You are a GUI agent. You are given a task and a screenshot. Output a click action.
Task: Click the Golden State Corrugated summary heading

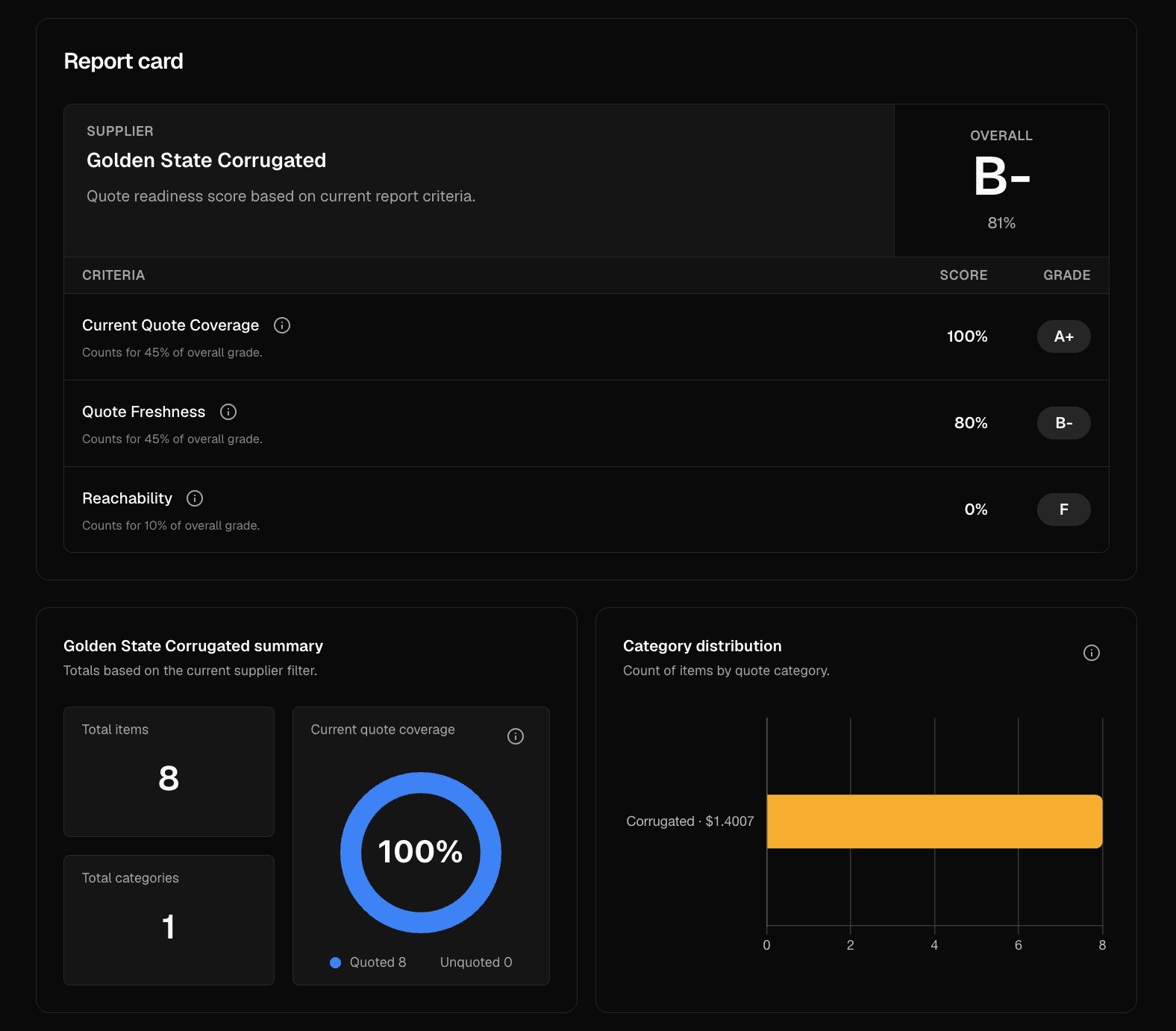(x=193, y=646)
